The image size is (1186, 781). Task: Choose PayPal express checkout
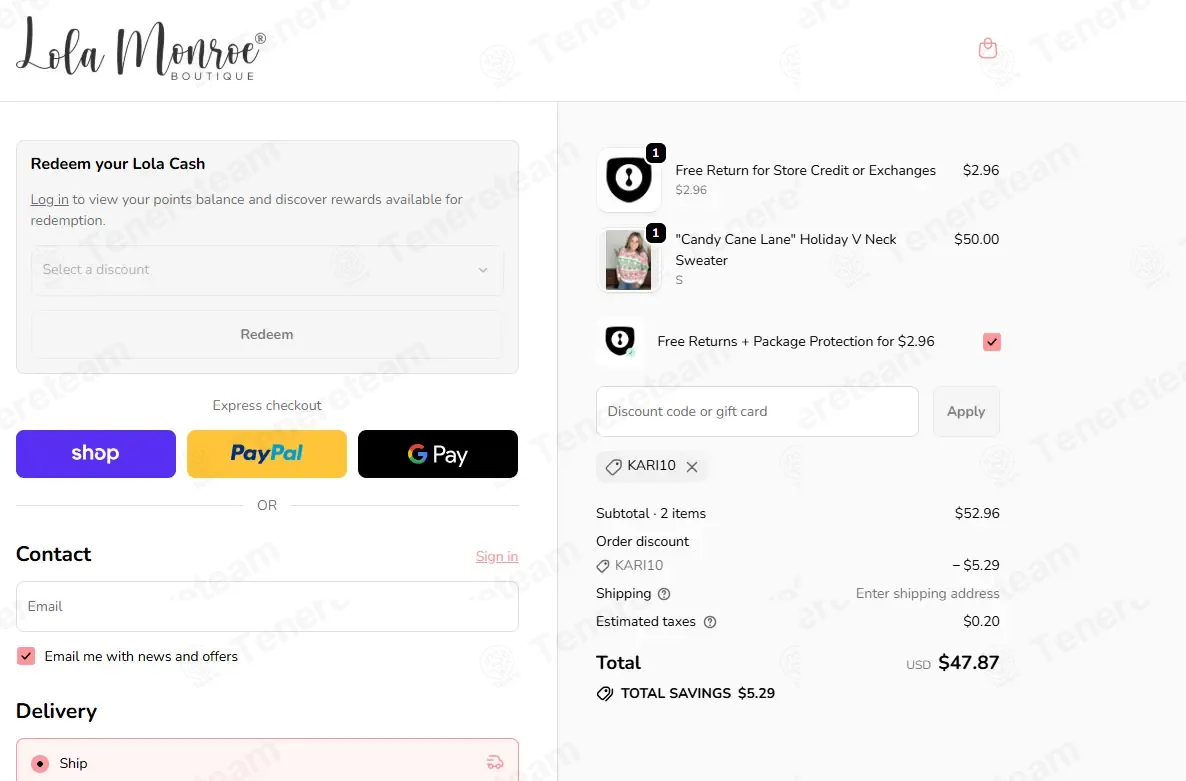(x=267, y=454)
